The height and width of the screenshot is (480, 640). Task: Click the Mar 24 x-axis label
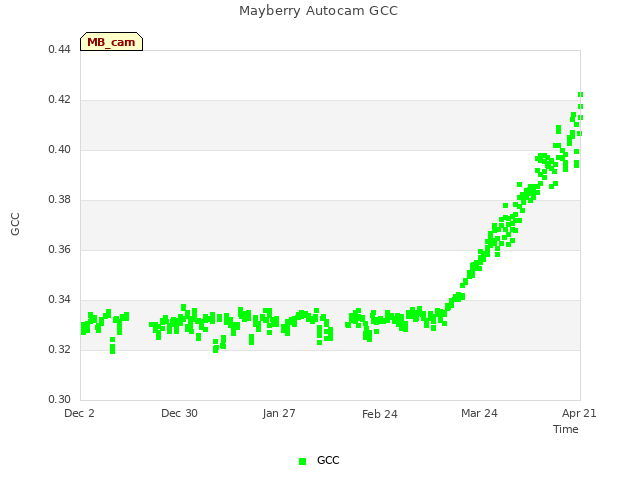click(x=479, y=413)
